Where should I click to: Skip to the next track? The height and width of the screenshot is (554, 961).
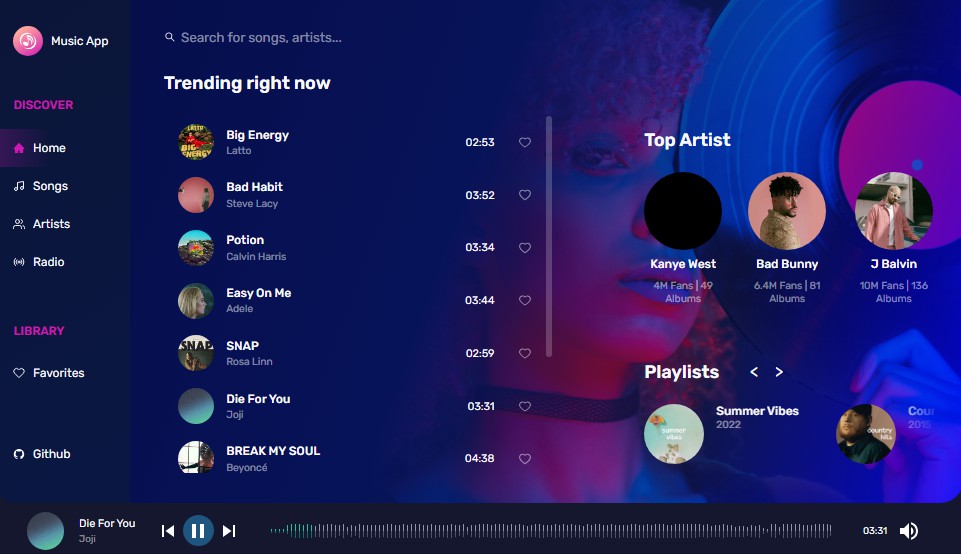[229, 531]
